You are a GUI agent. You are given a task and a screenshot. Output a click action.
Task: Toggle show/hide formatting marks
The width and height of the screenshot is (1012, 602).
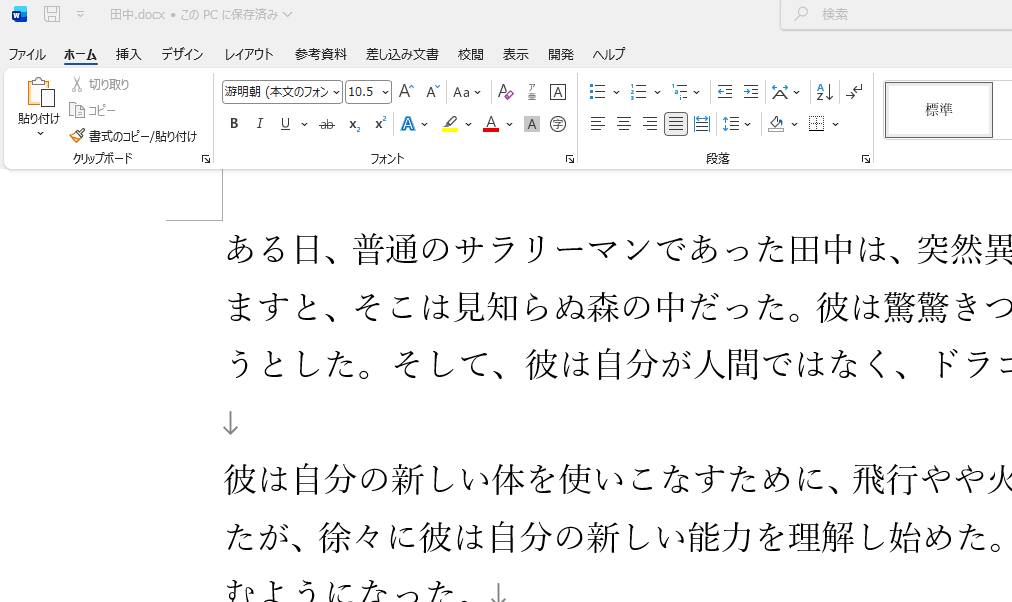[x=854, y=92]
